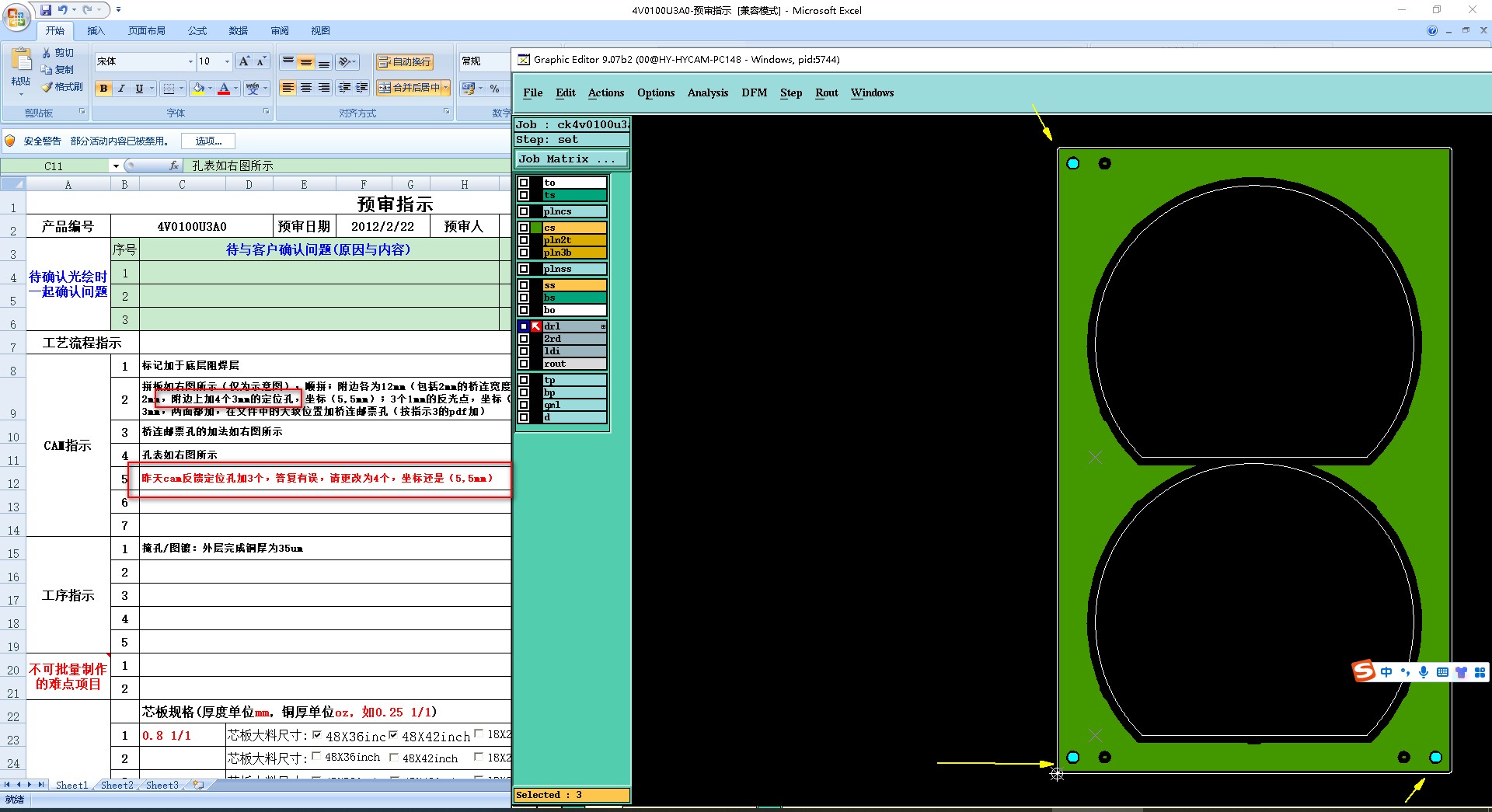The image size is (1492, 812).
Task: Left-align the cell text
Action: (288, 88)
